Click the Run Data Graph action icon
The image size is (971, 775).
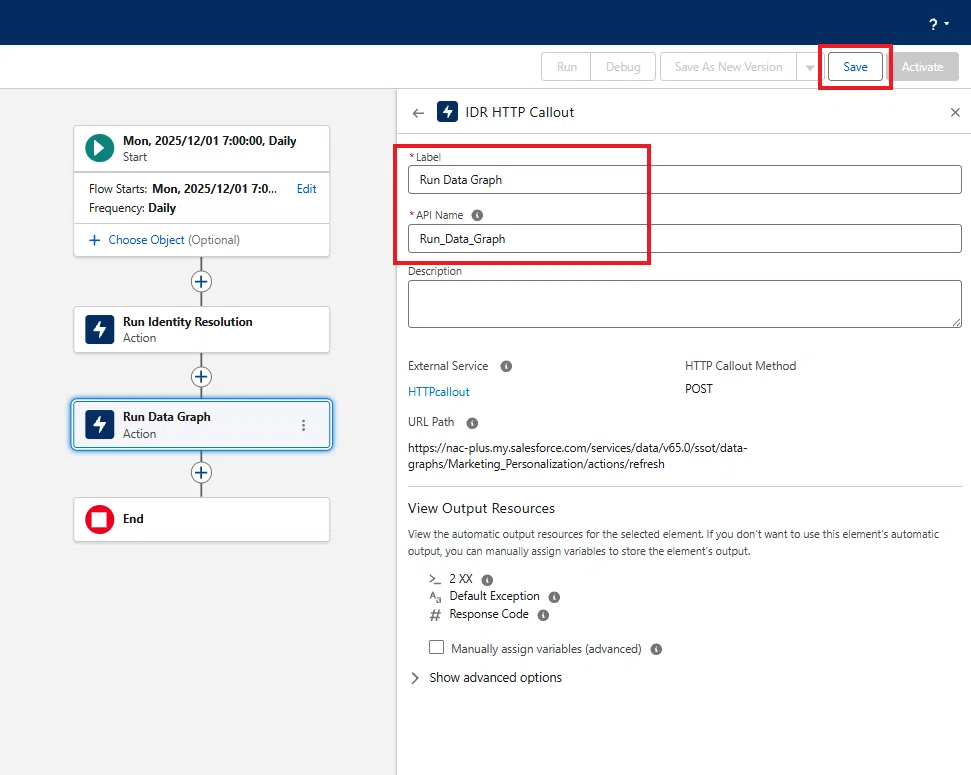tap(100, 424)
